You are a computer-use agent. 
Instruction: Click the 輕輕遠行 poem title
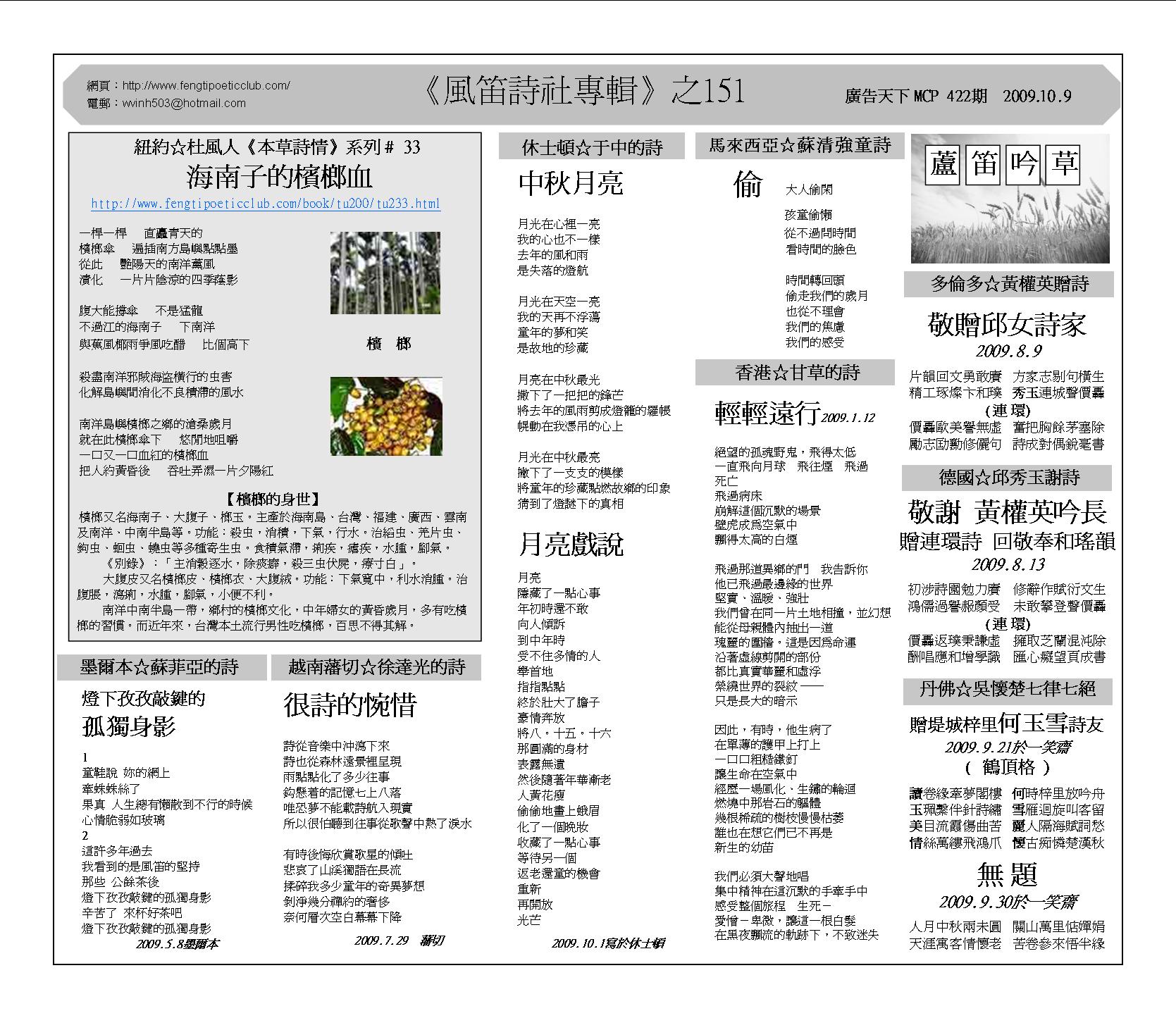pyautogui.click(x=767, y=414)
